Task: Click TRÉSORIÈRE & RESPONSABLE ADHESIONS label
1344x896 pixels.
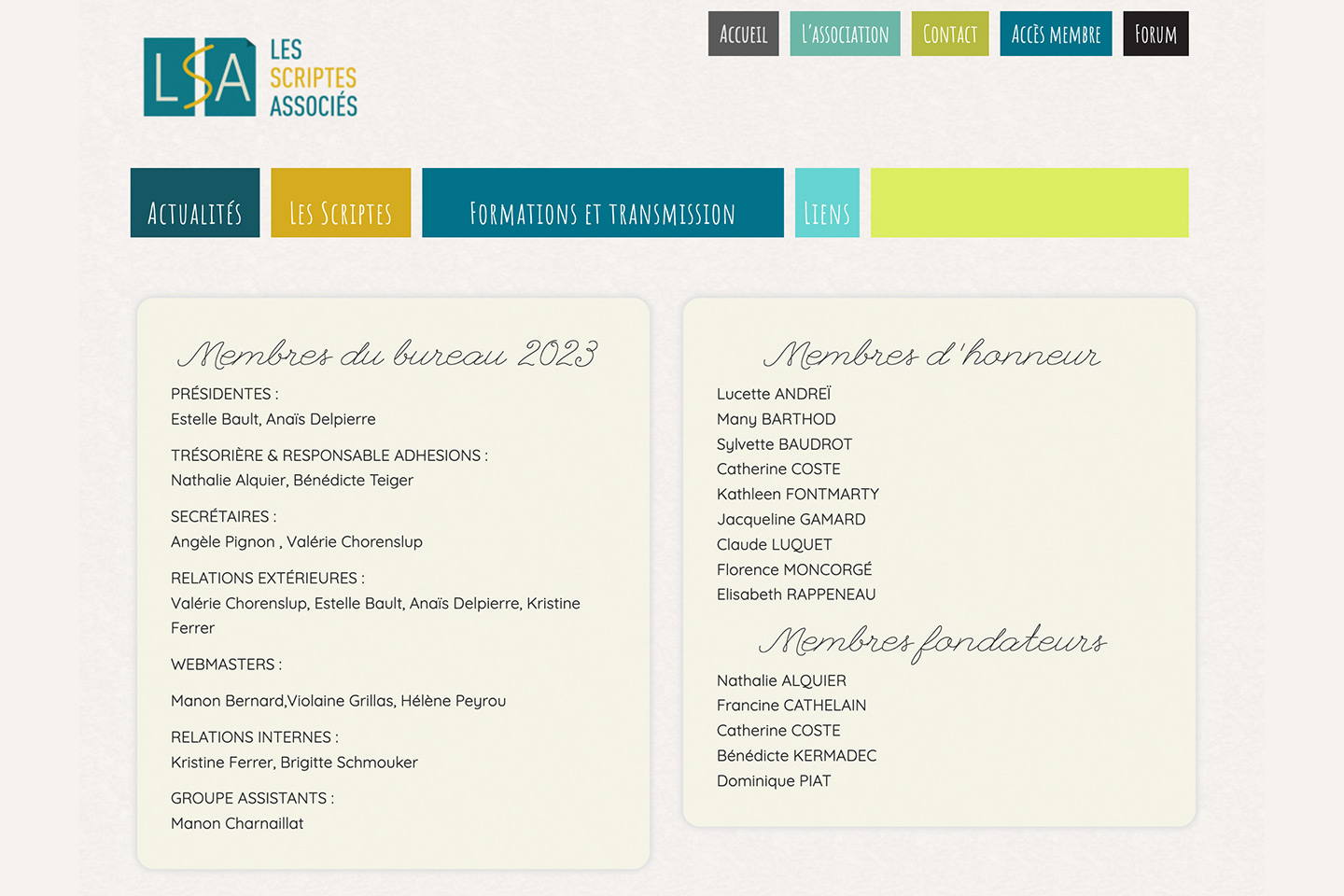Action: point(329,455)
